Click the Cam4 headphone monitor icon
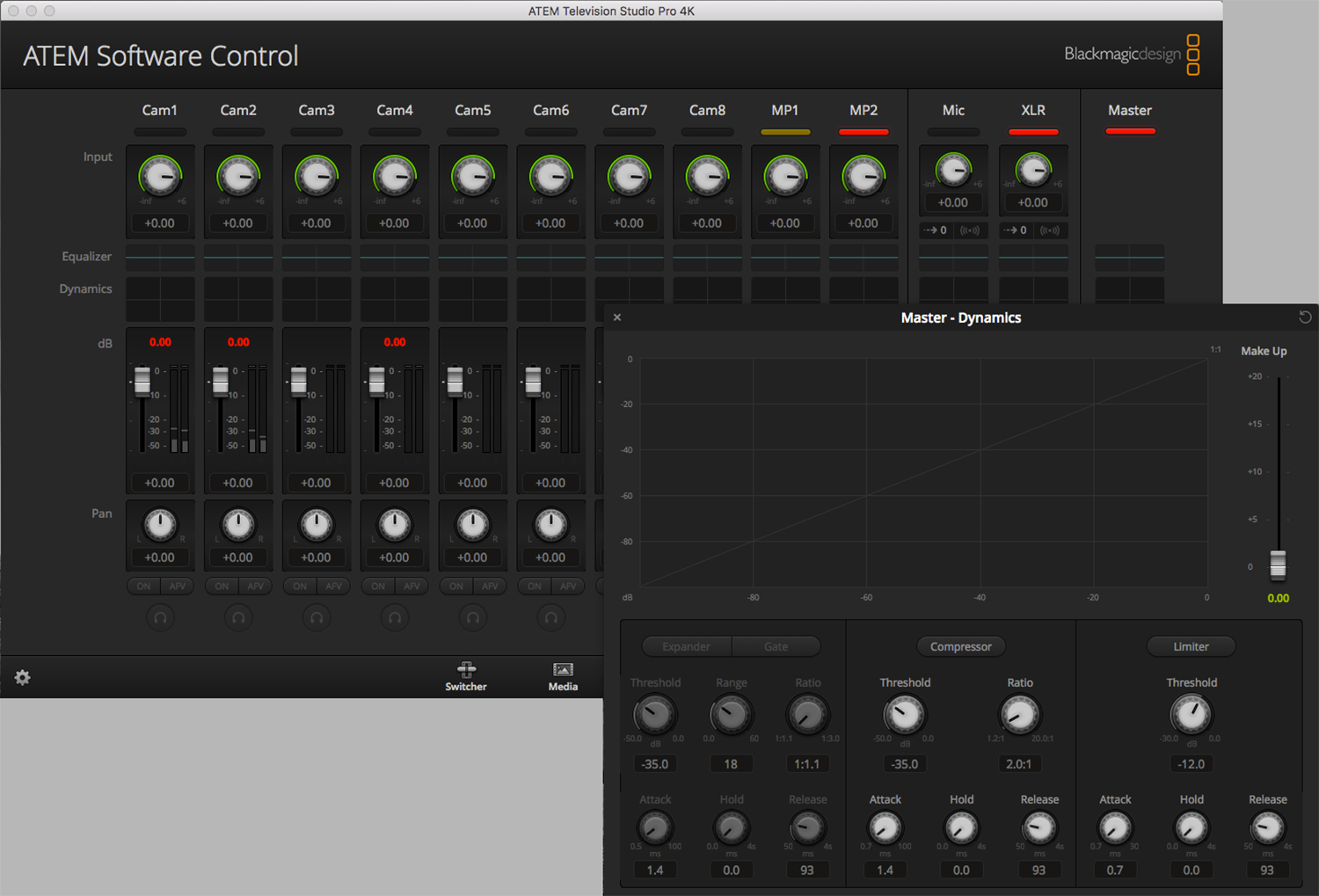The image size is (1319, 896). [395, 618]
